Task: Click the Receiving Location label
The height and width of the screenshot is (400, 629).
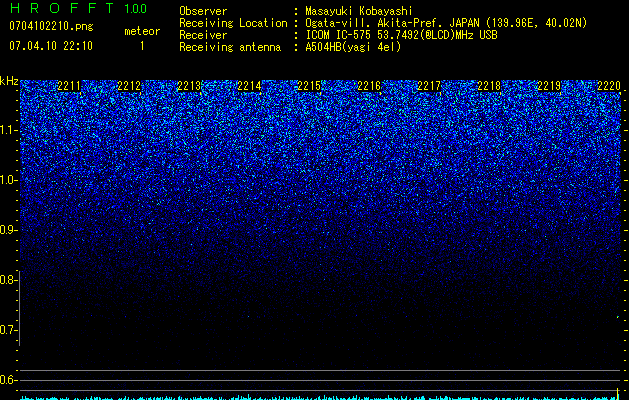Action: [x=233, y=23]
